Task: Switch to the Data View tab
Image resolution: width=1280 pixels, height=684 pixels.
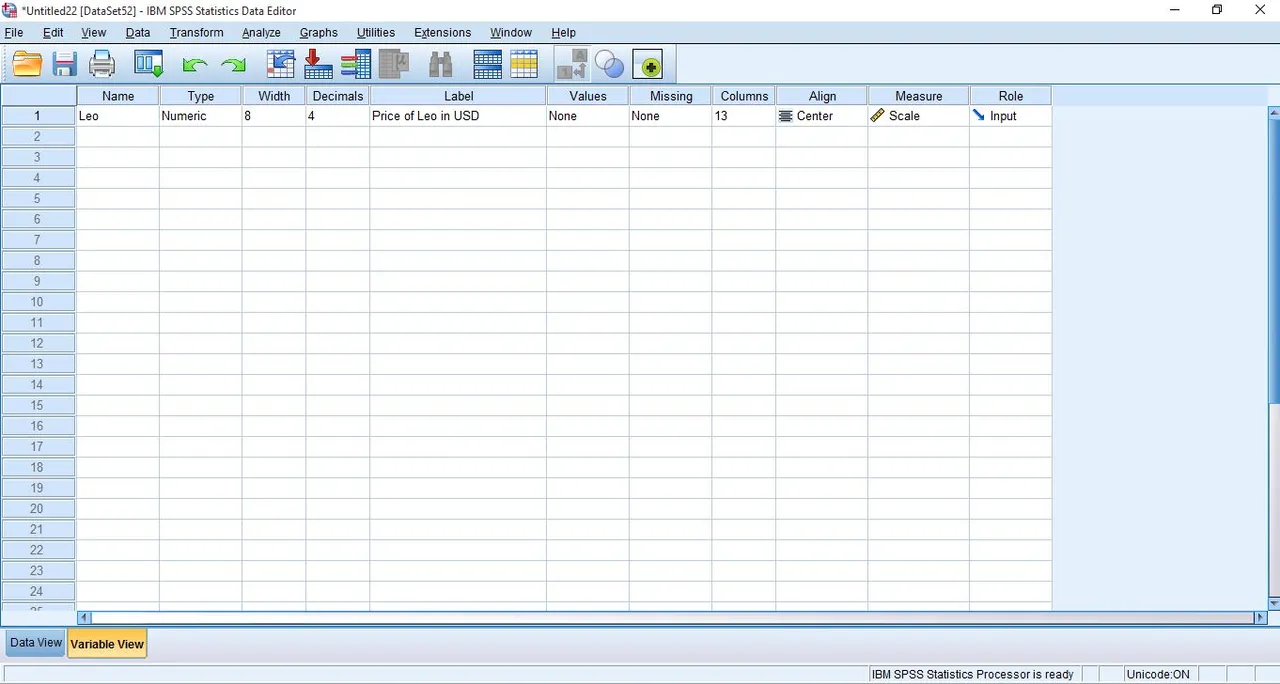Action: click(x=36, y=643)
